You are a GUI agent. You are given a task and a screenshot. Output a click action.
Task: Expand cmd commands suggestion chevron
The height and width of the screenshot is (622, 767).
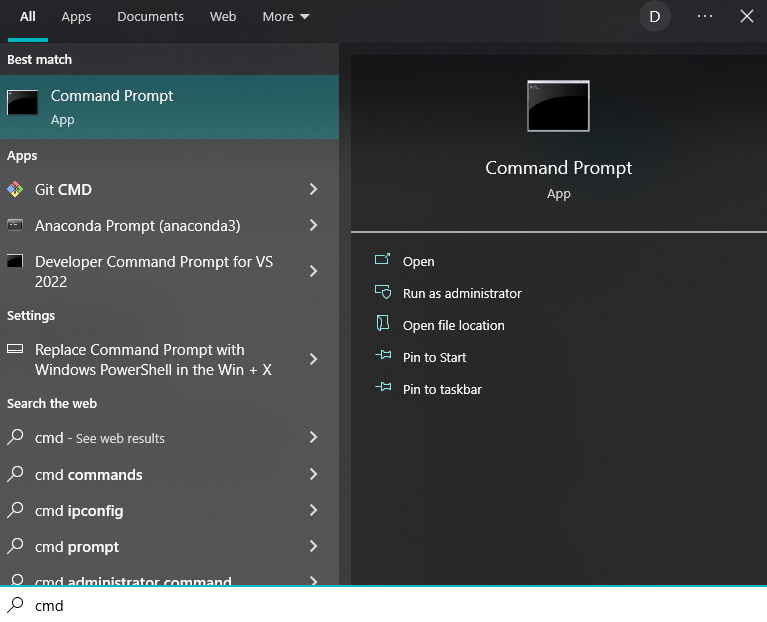pos(314,474)
